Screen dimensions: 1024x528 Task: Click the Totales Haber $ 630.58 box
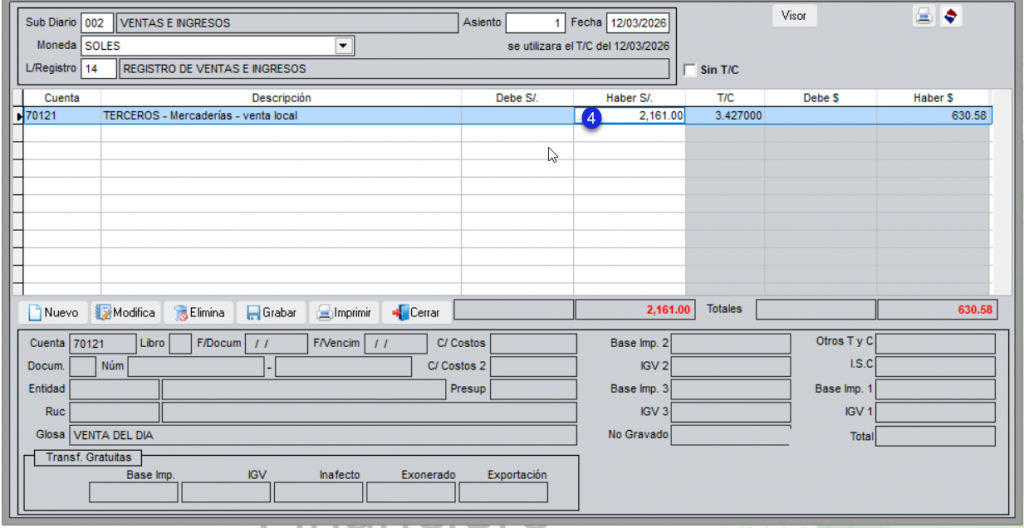(x=937, y=310)
